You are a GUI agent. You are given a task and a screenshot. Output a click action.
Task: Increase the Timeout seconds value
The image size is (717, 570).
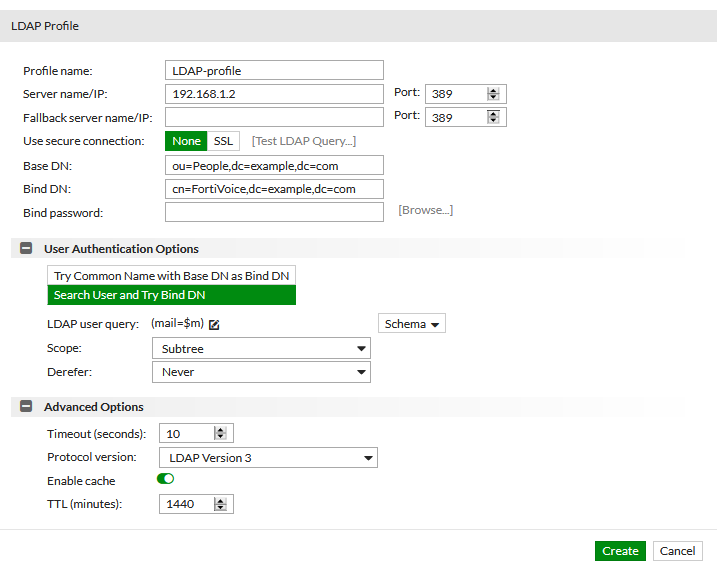click(220, 430)
